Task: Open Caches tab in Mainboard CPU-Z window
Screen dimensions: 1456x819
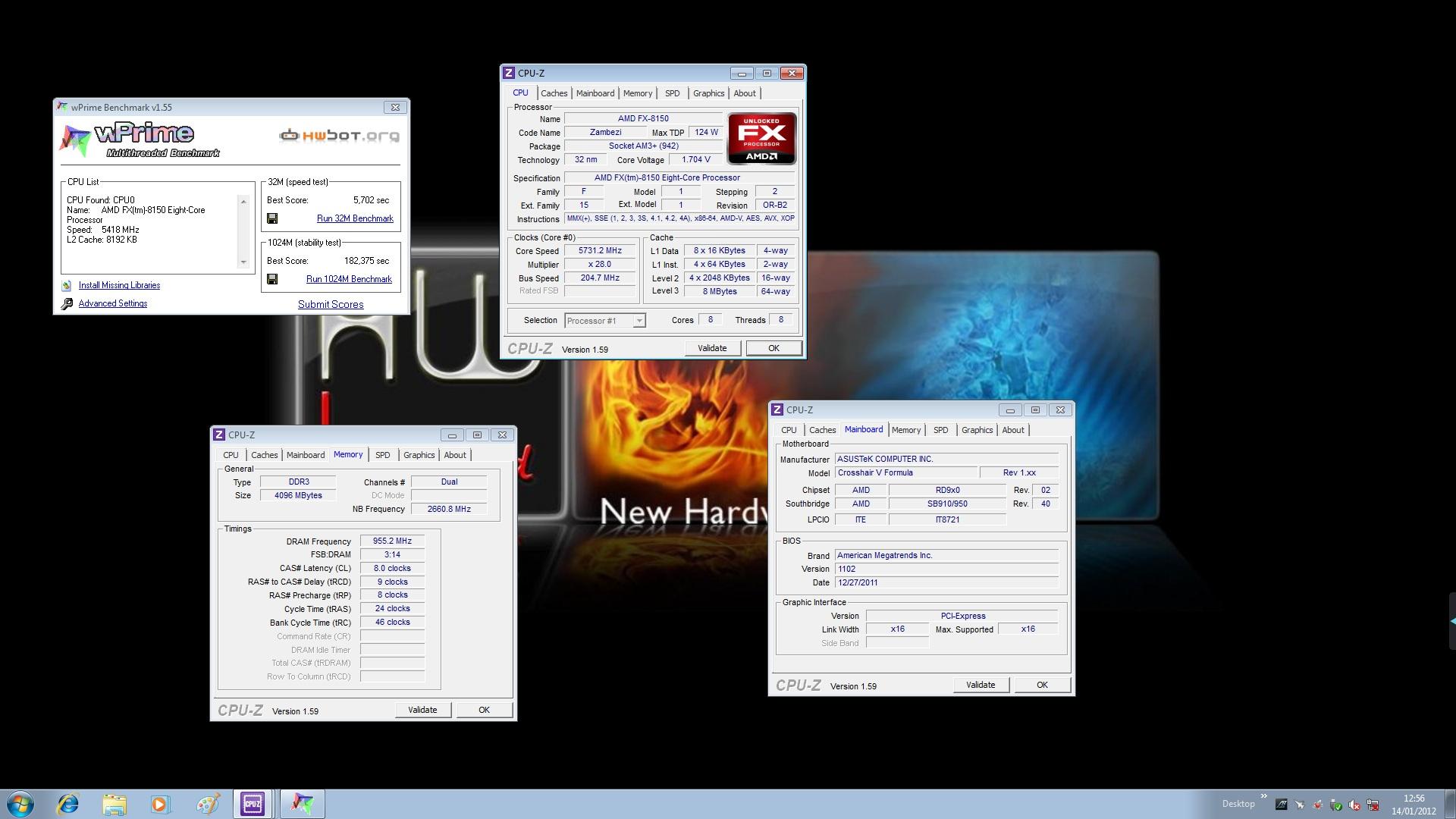Action: tap(823, 430)
